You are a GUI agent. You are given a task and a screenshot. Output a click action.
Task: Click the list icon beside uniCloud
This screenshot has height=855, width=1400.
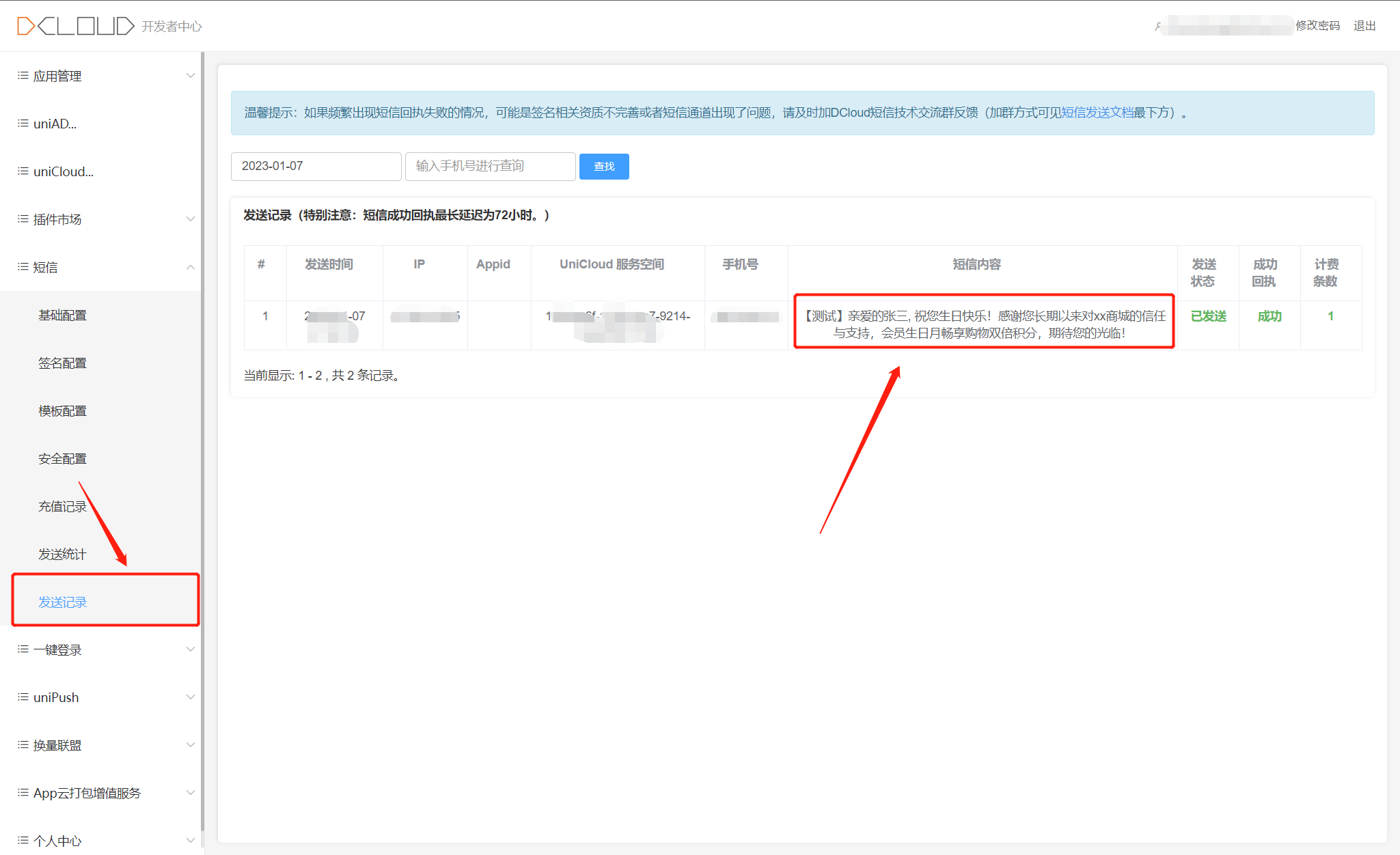tap(23, 171)
